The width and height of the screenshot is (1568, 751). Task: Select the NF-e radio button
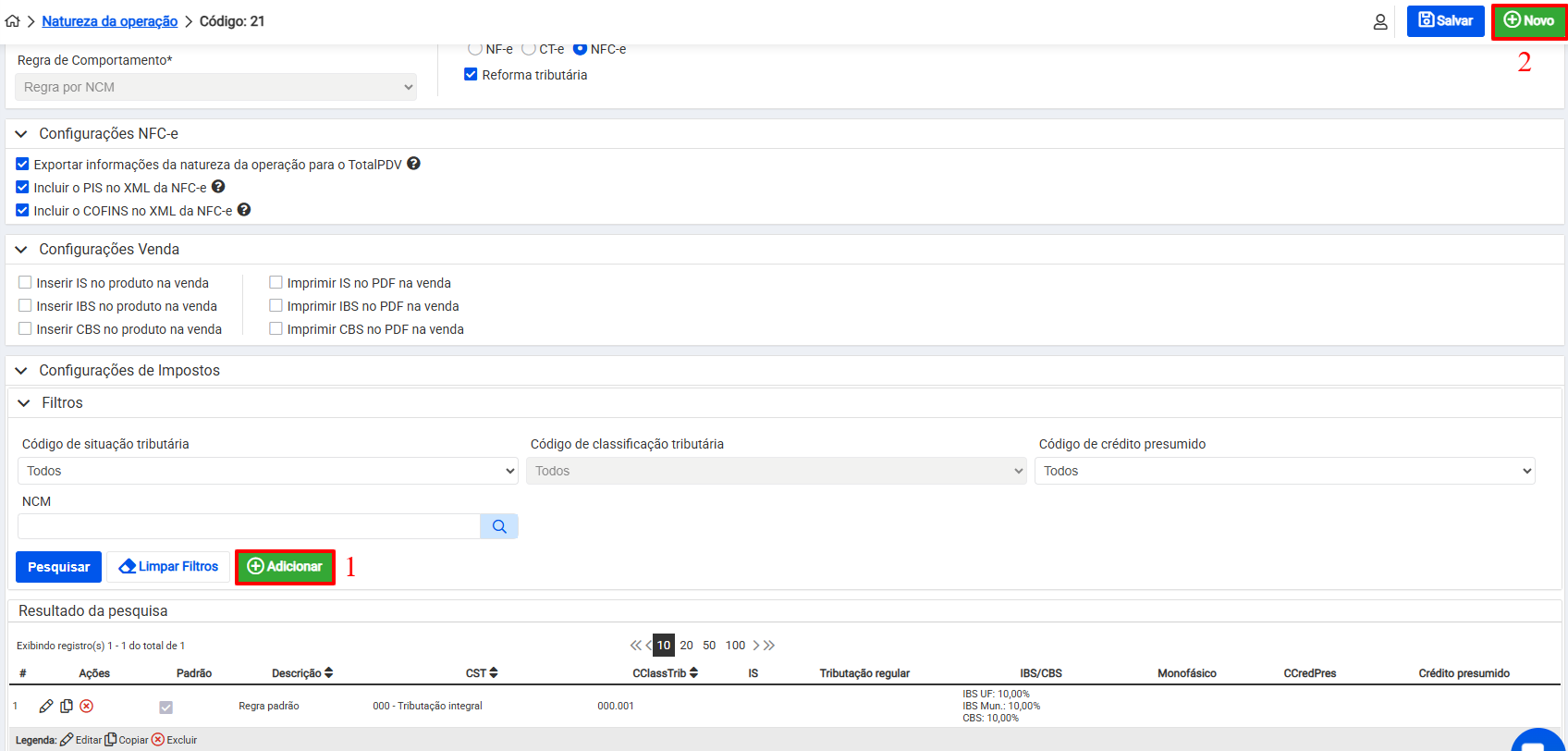point(475,49)
